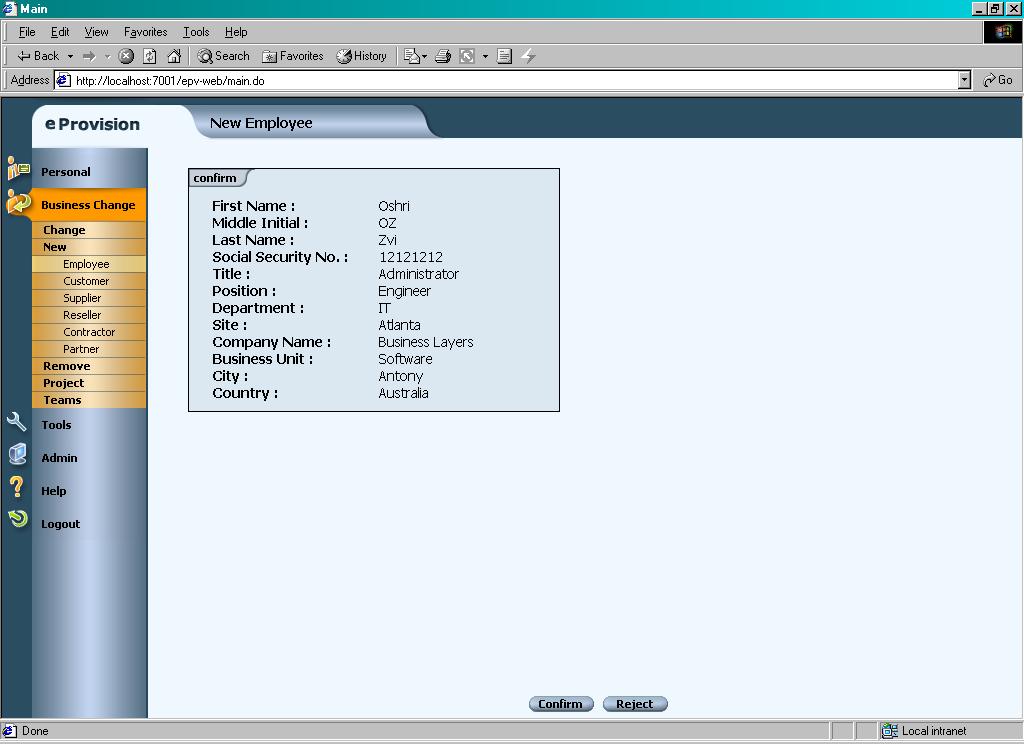Click the Personal sidebar icon
Screen dimensions: 1024x744
tap(17, 169)
